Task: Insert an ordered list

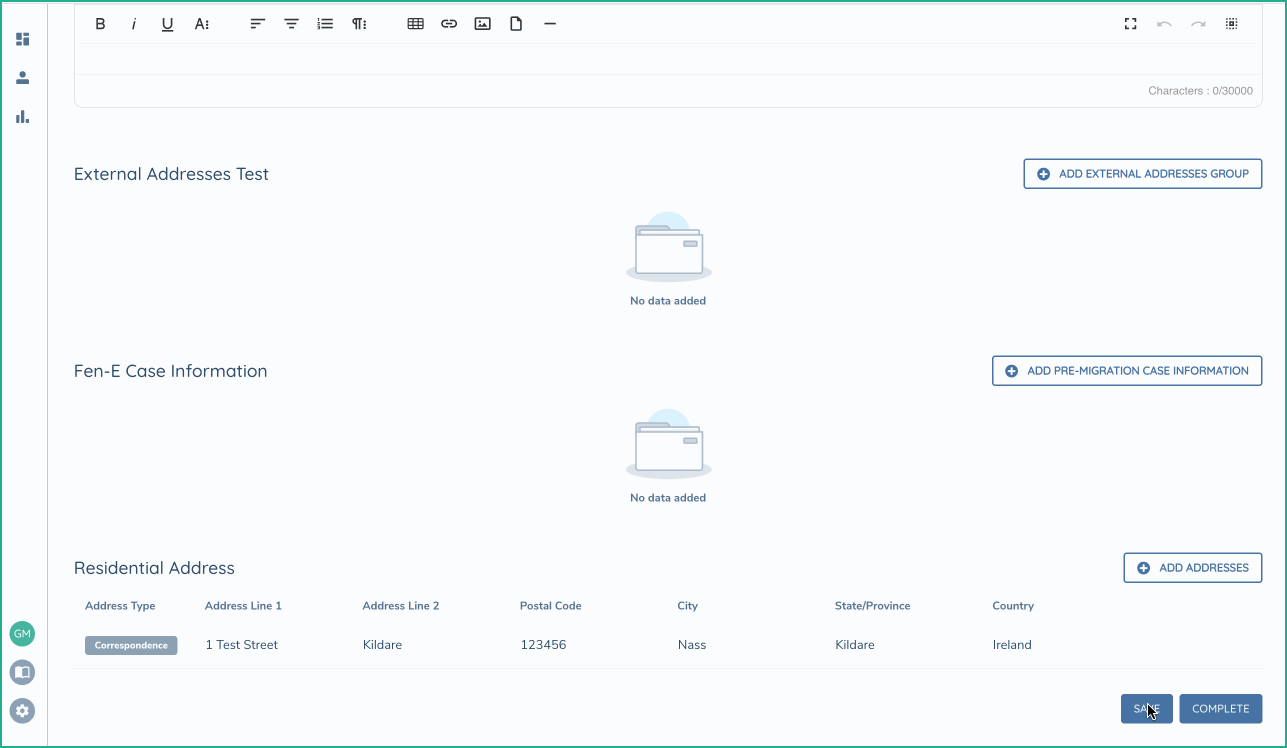Action: coord(325,24)
